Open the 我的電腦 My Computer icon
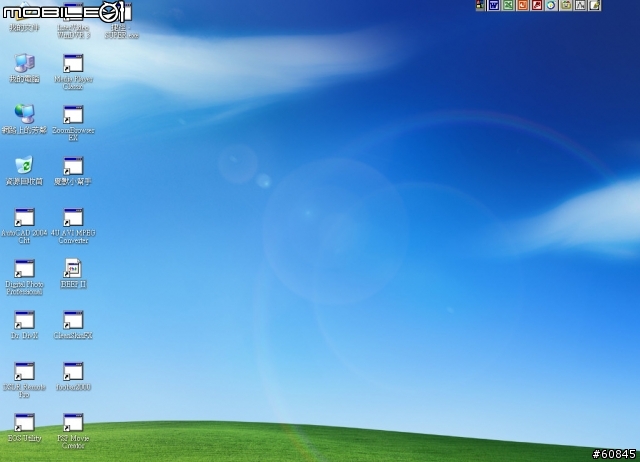Image resolution: width=640 pixels, height=462 pixels. (x=24, y=64)
